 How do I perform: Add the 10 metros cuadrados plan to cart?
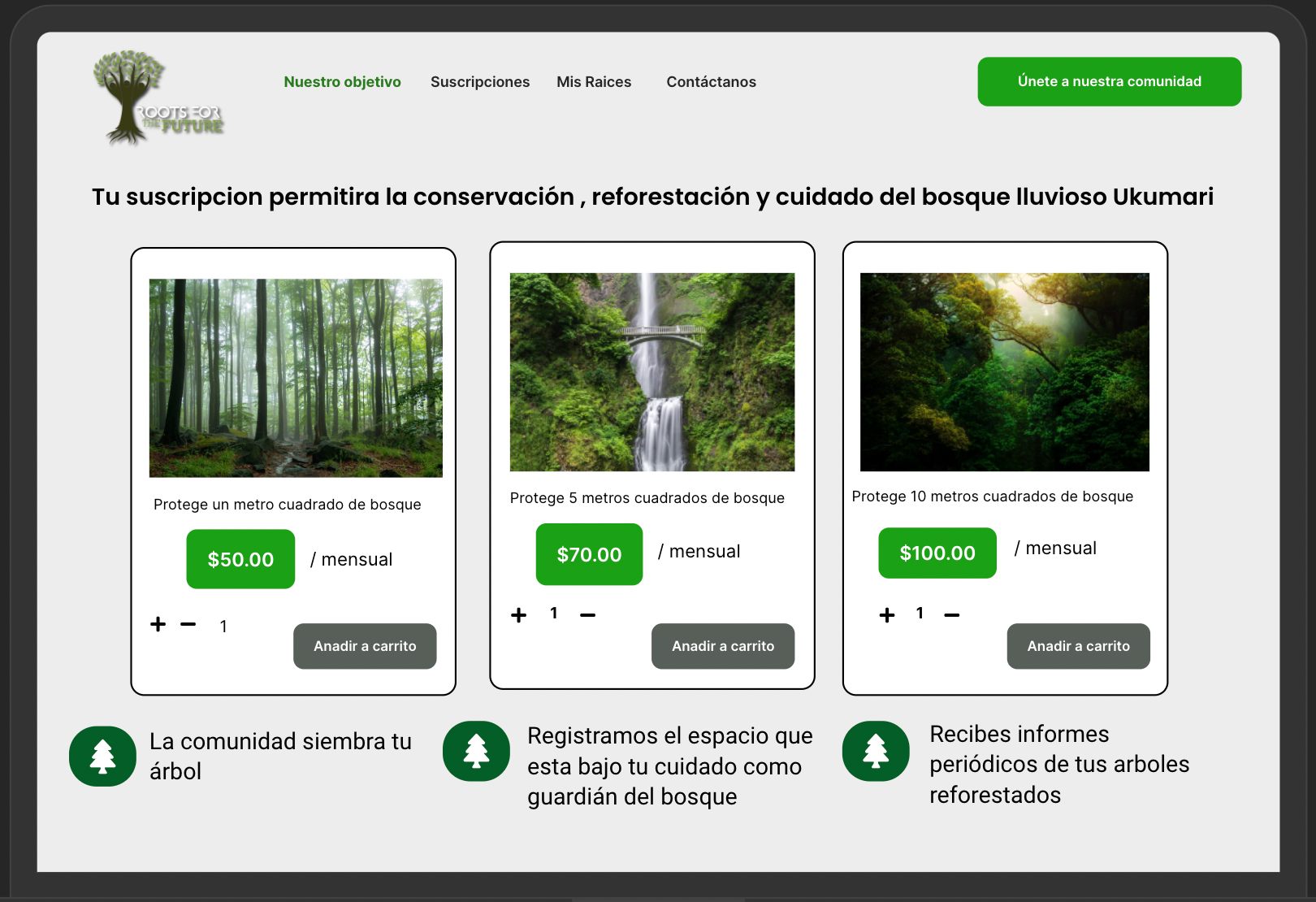(x=1079, y=646)
